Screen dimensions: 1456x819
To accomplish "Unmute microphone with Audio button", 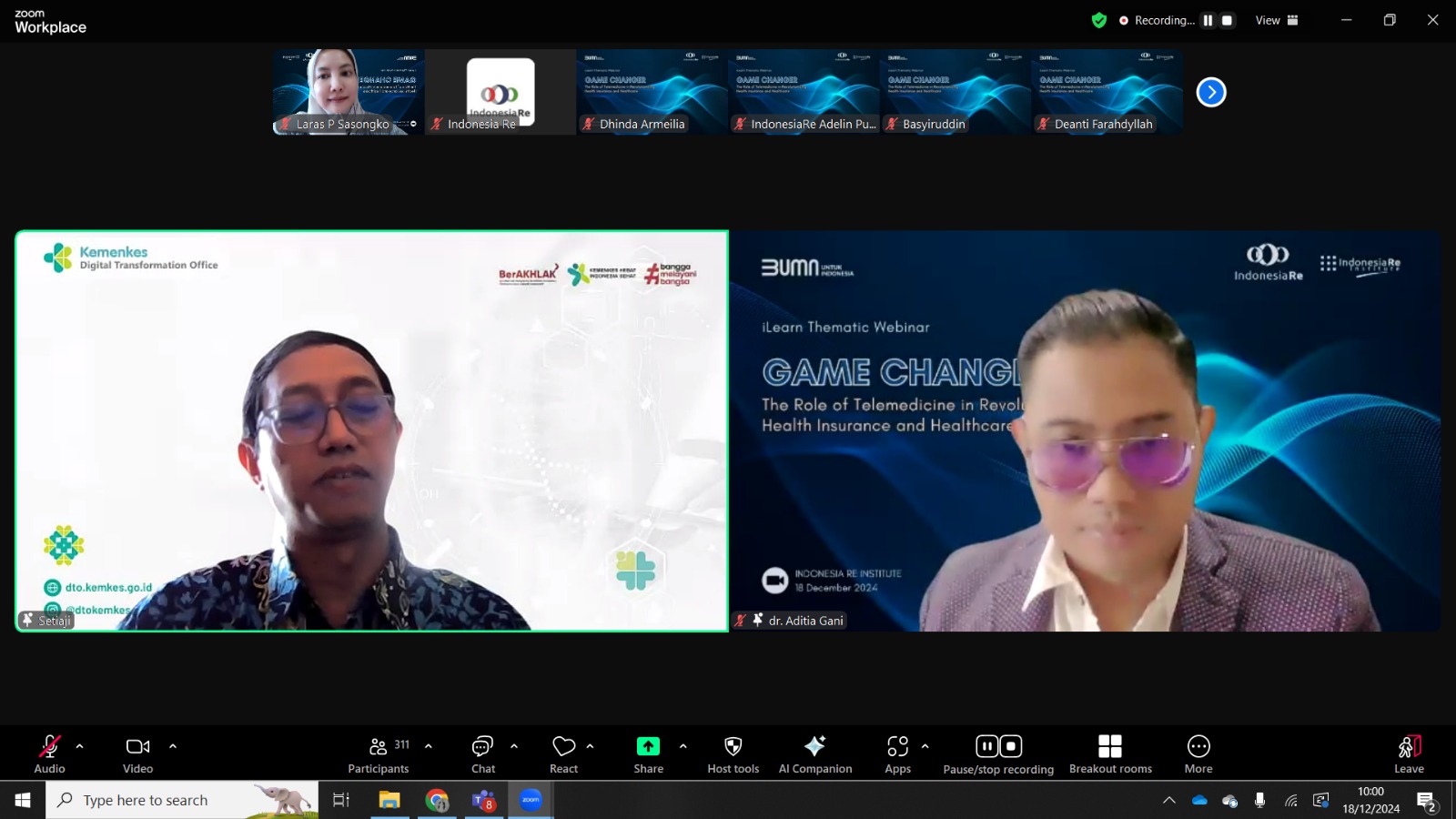I will tap(49, 754).
